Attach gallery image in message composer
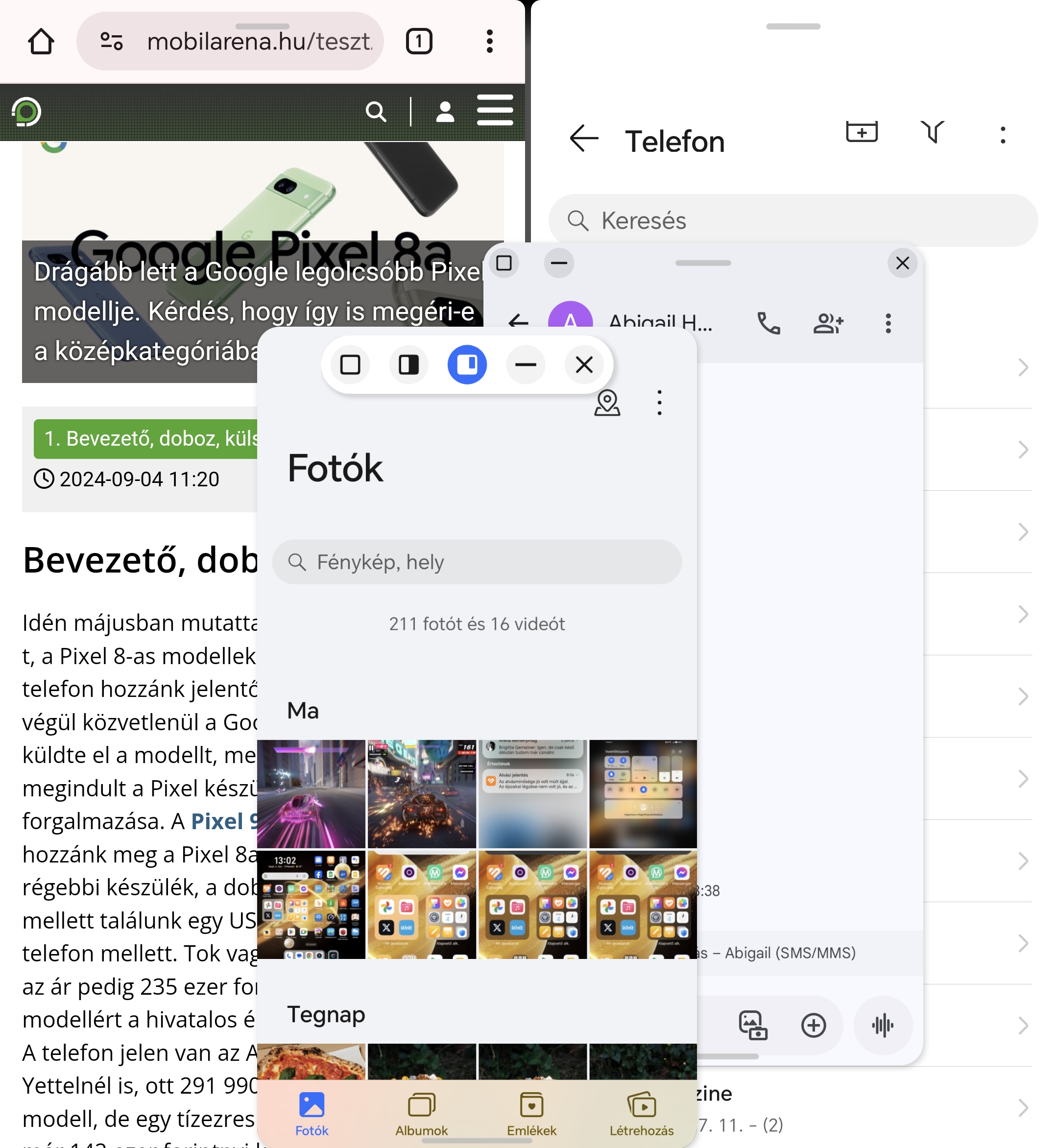This screenshot has width=1056, height=1148. (x=753, y=1025)
